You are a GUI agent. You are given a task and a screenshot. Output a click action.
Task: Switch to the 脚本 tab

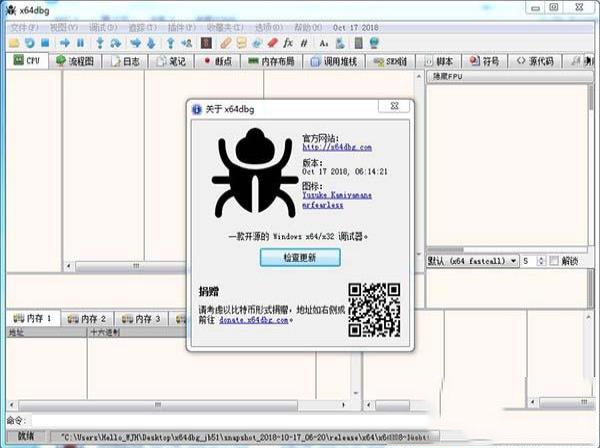(439, 61)
